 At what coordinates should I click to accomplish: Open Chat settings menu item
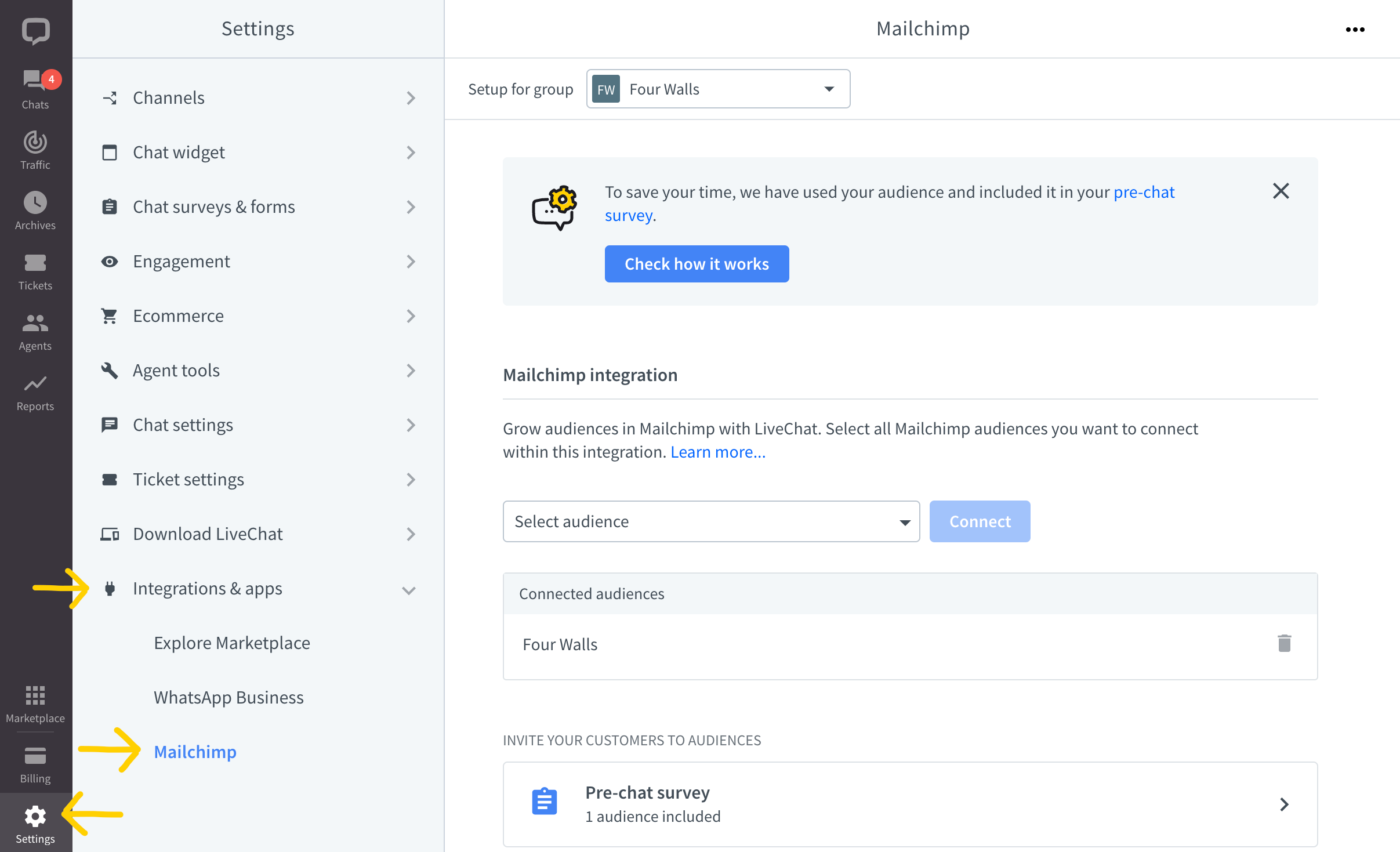258,425
